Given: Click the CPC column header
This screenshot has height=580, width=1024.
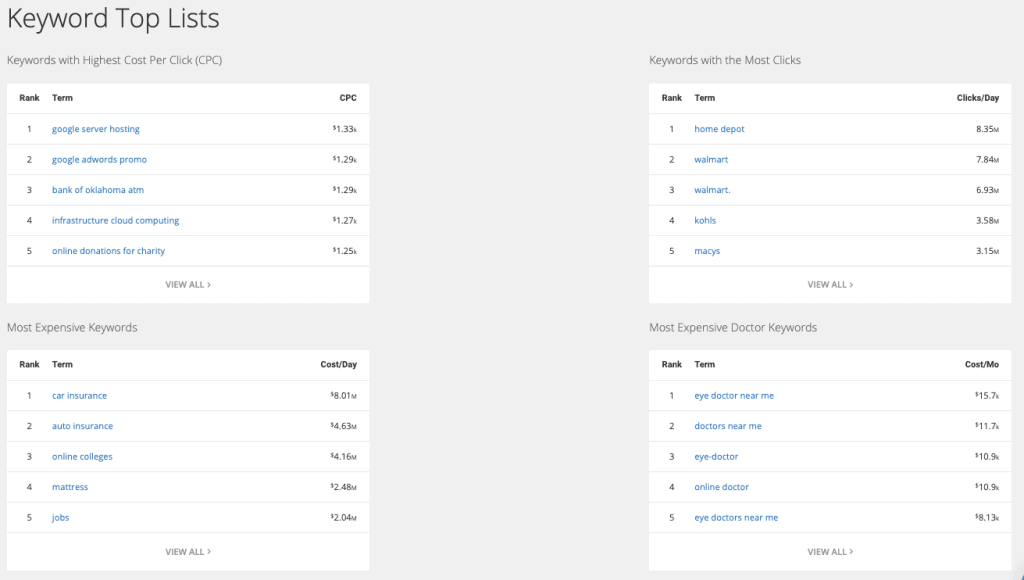Looking at the screenshot, I should coord(348,98).
